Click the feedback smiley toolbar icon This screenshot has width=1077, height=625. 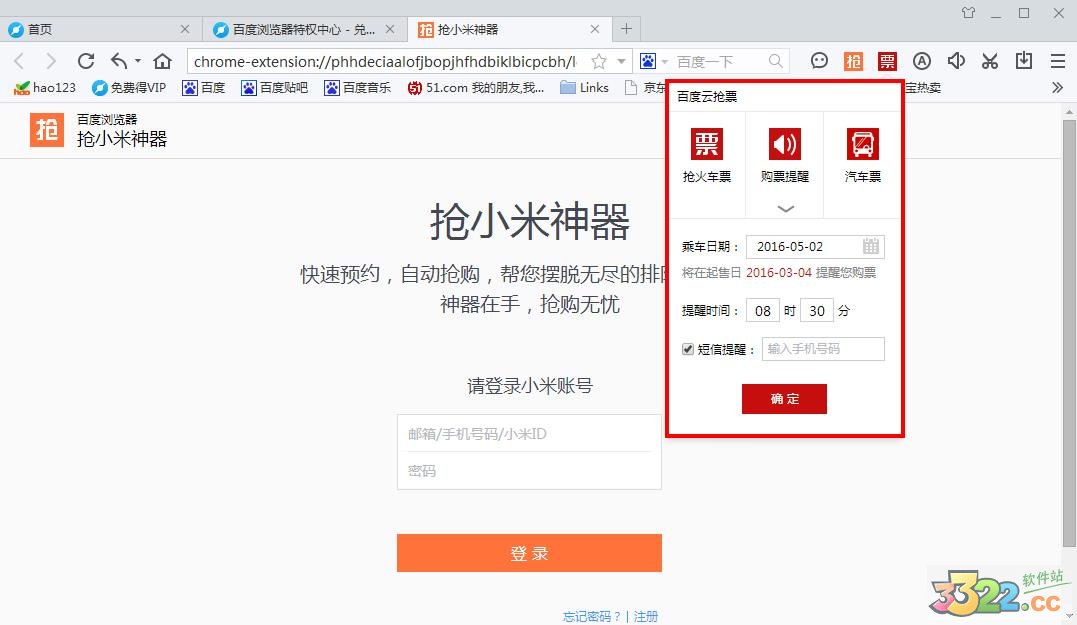pos(819,61)
